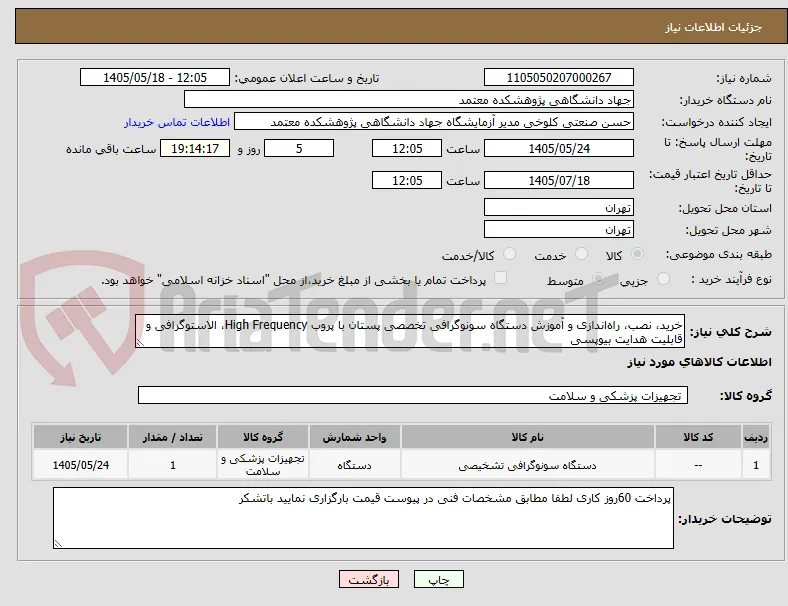Click the چاپ print button
The height and width of the screenshot is (606, 788).
pos(439,579)
